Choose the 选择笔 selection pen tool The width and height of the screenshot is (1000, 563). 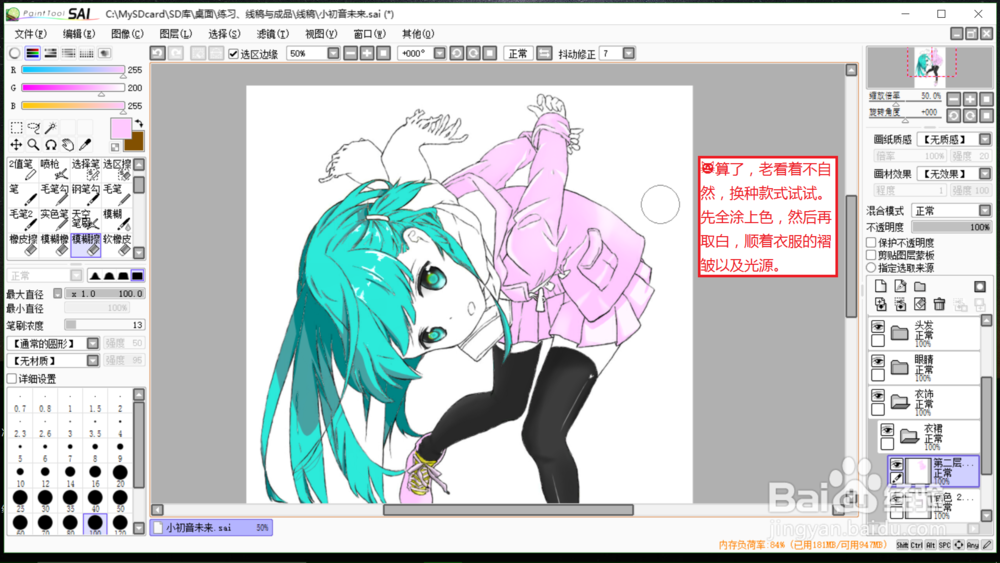(x=85, y=169)
